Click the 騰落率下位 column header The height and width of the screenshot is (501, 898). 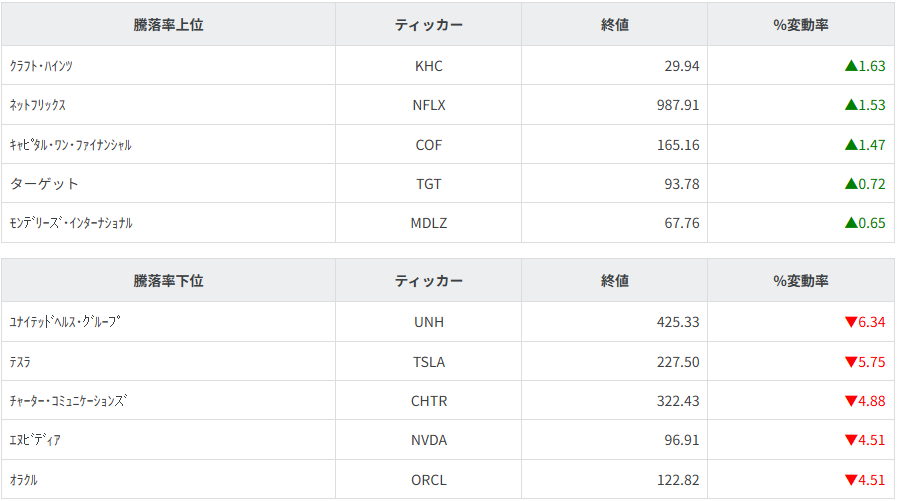coord(168,281)
